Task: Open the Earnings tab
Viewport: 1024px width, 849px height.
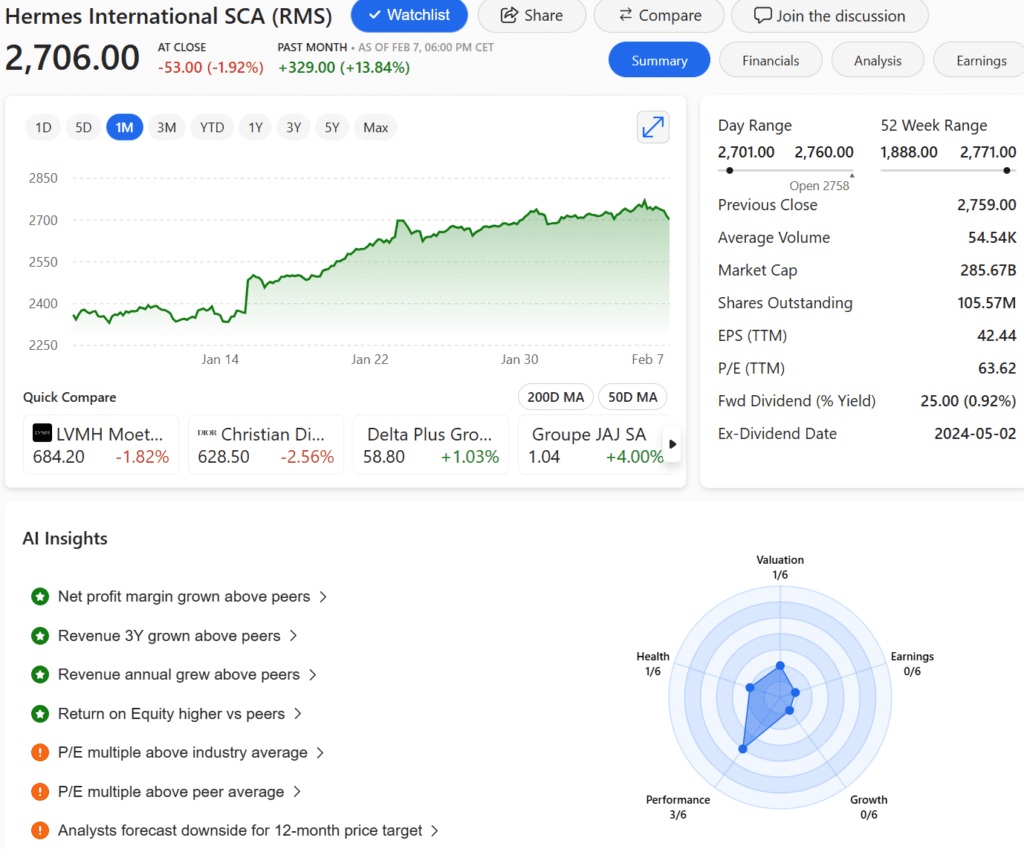Action: pos(980,60)
